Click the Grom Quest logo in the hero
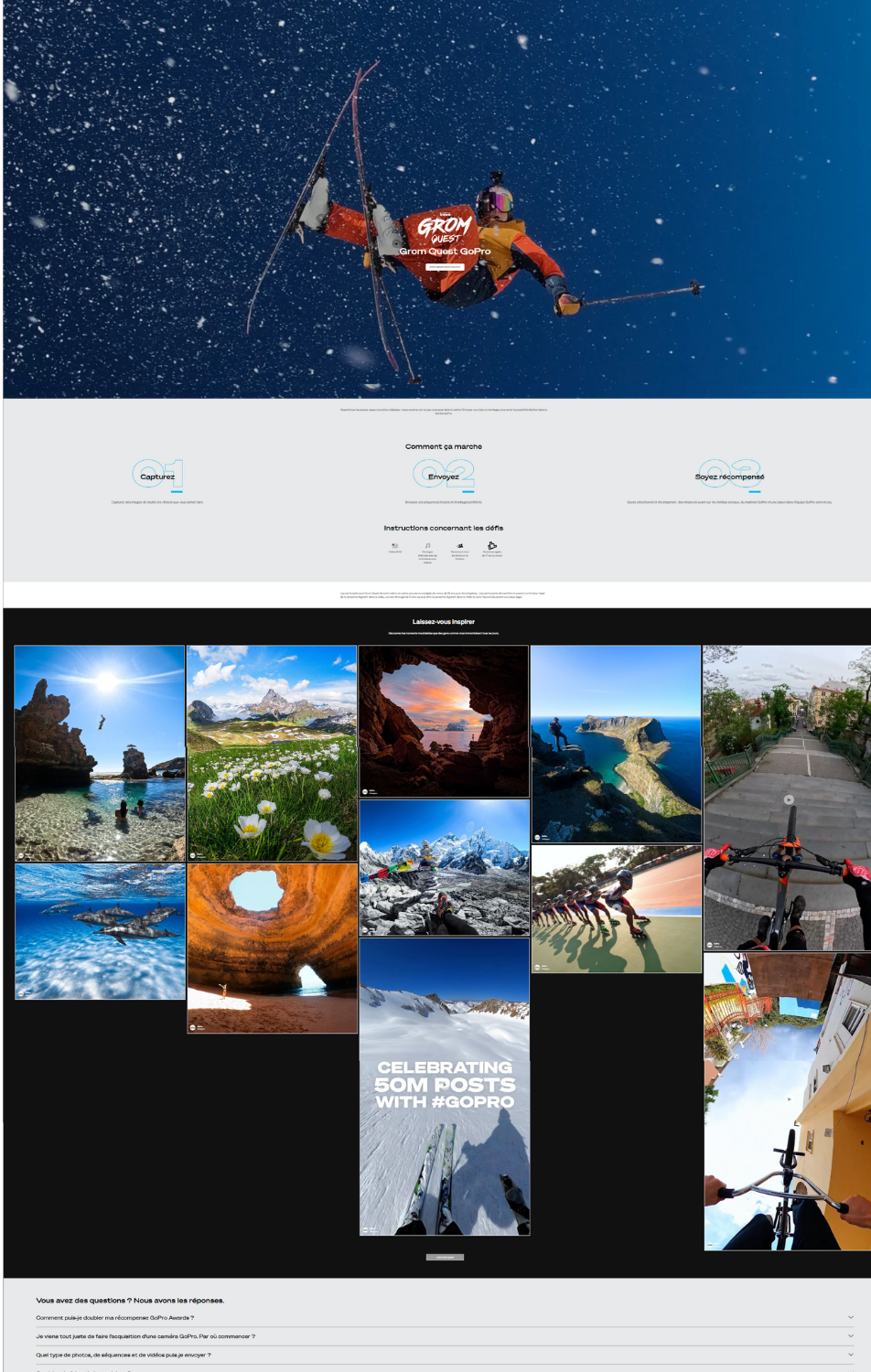871x1372 pixels. 445,229
